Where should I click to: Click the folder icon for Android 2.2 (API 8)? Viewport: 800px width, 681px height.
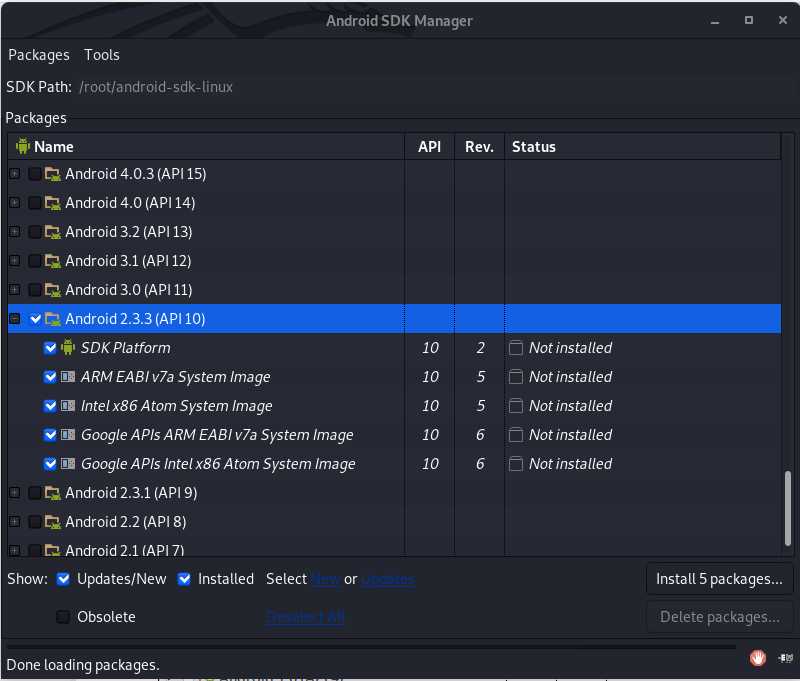(x=53, y=522)
